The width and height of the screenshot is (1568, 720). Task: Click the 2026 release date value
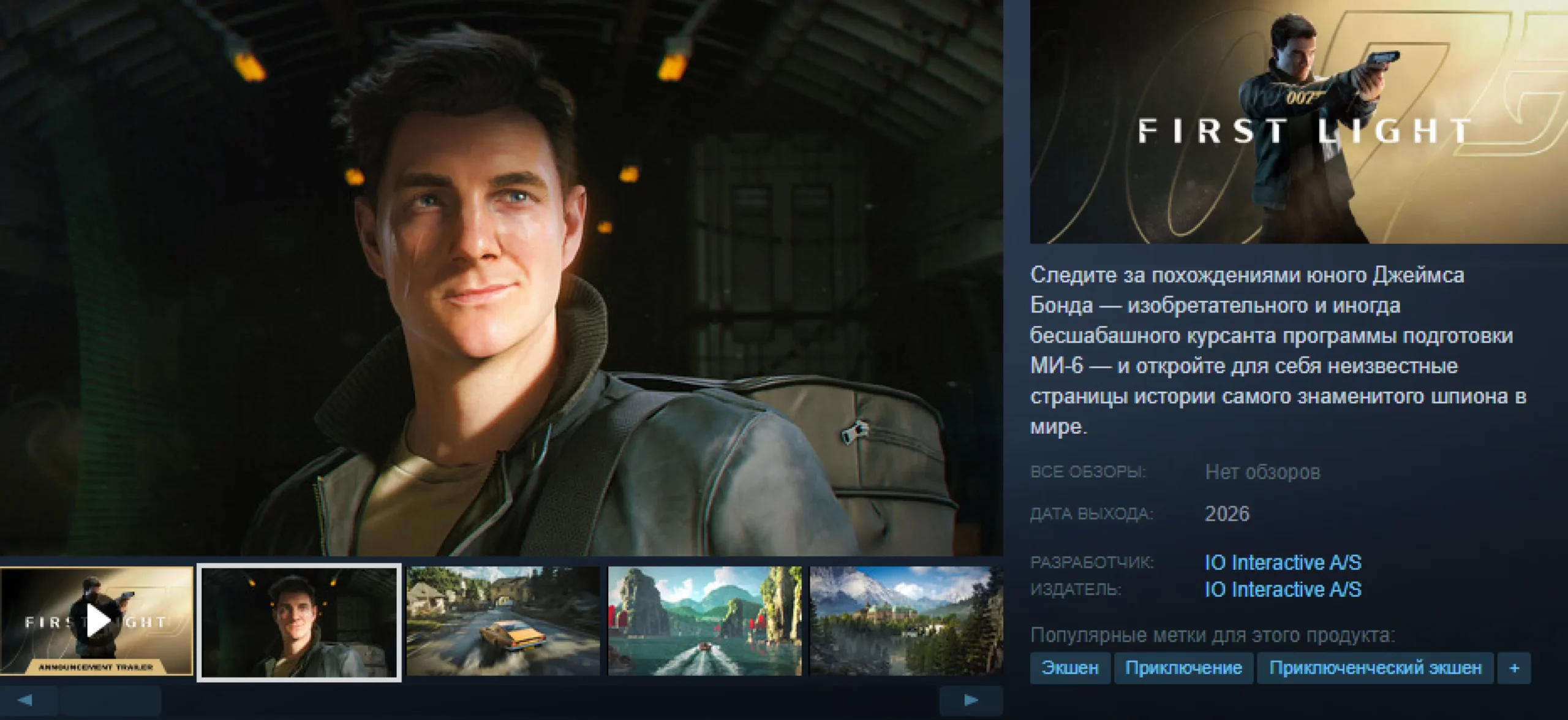(1227, 513)
